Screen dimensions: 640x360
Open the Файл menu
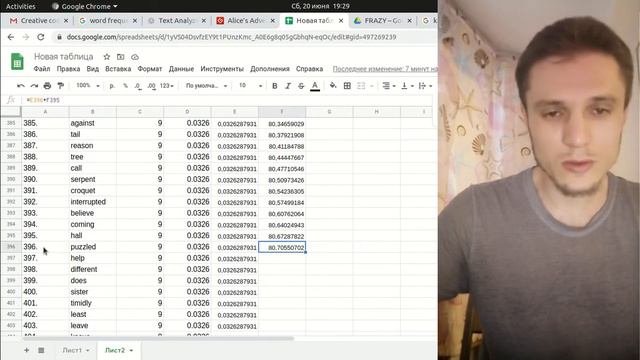(x=42, y=69)
